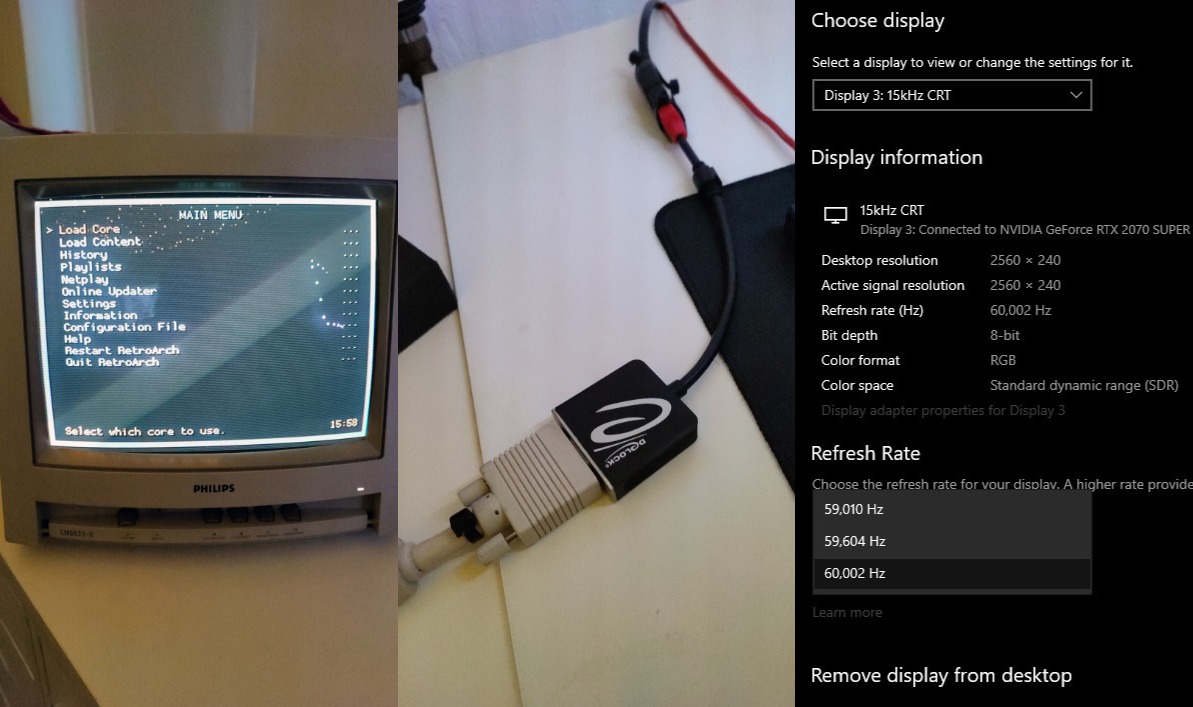The image size is (1193, 707).
Task: Select Information in RetroArch menu
Action: coord(100,315)
